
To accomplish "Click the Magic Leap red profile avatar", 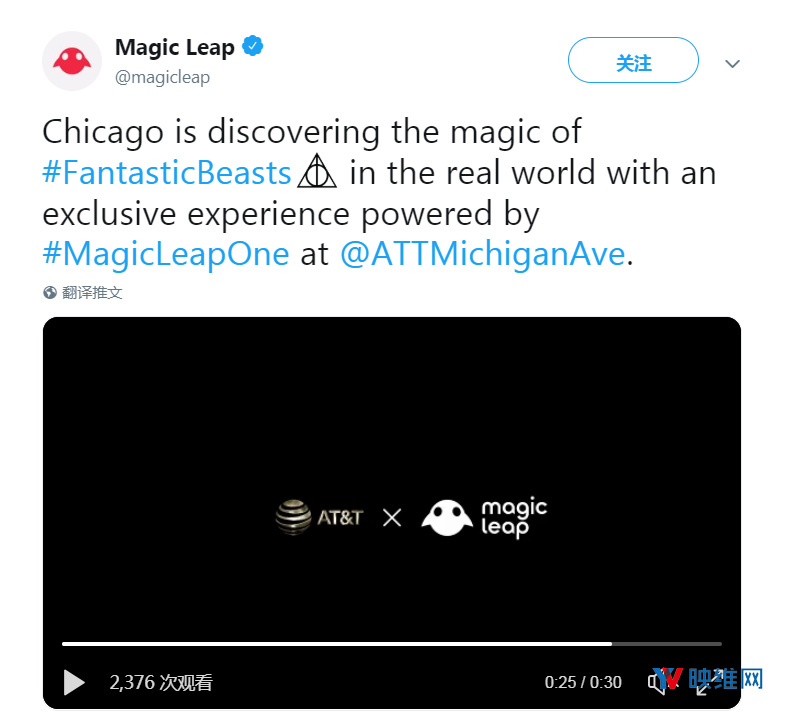I will click(x=72, y=61).
